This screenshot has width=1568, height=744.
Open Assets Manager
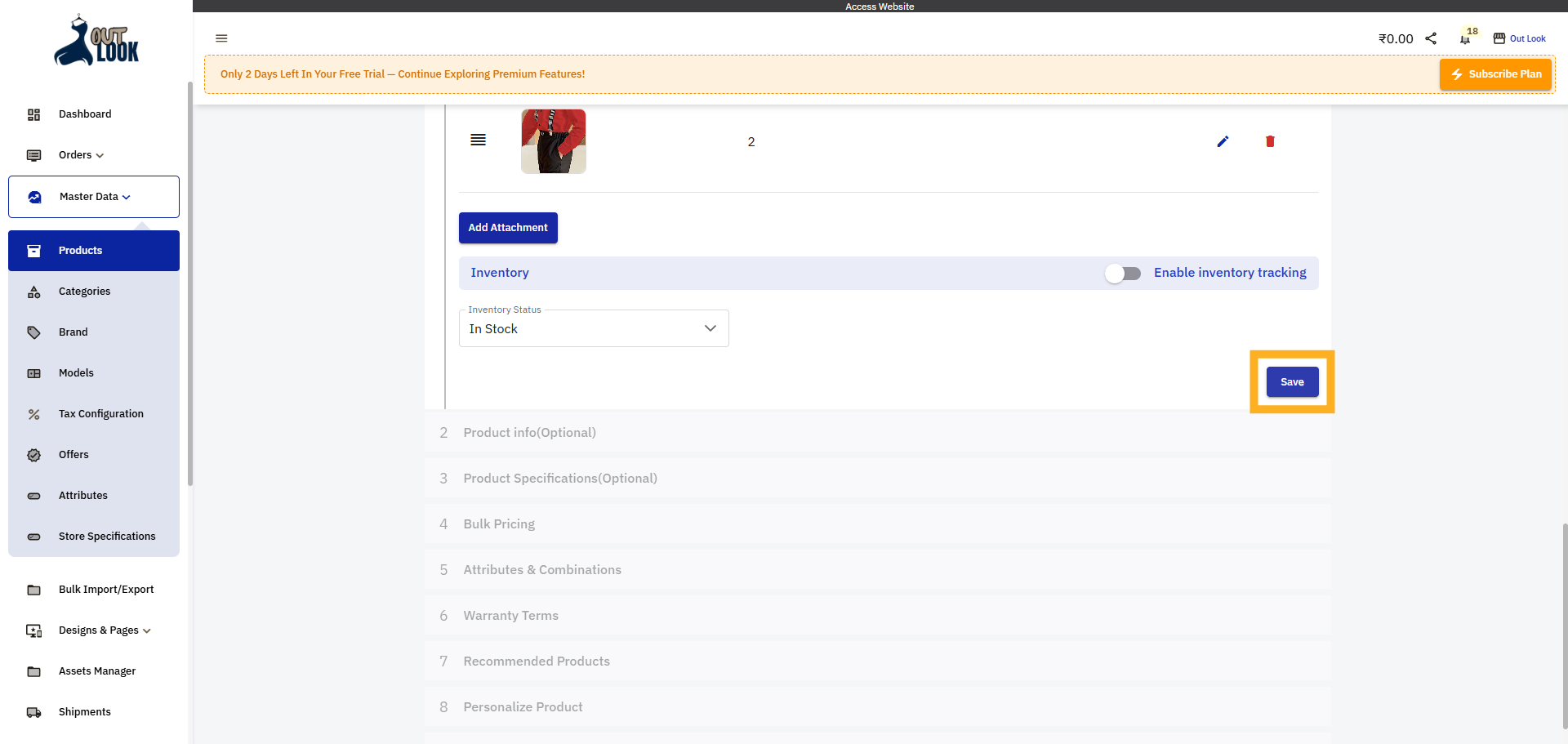click(97, 671)
